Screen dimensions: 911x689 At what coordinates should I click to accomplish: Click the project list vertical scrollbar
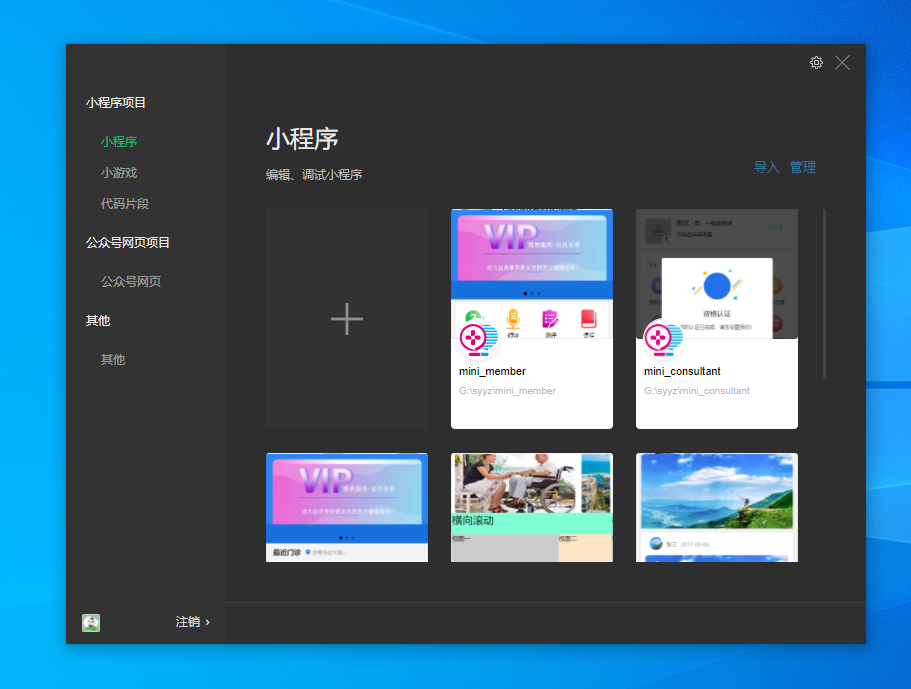click(x=824, y=294)
